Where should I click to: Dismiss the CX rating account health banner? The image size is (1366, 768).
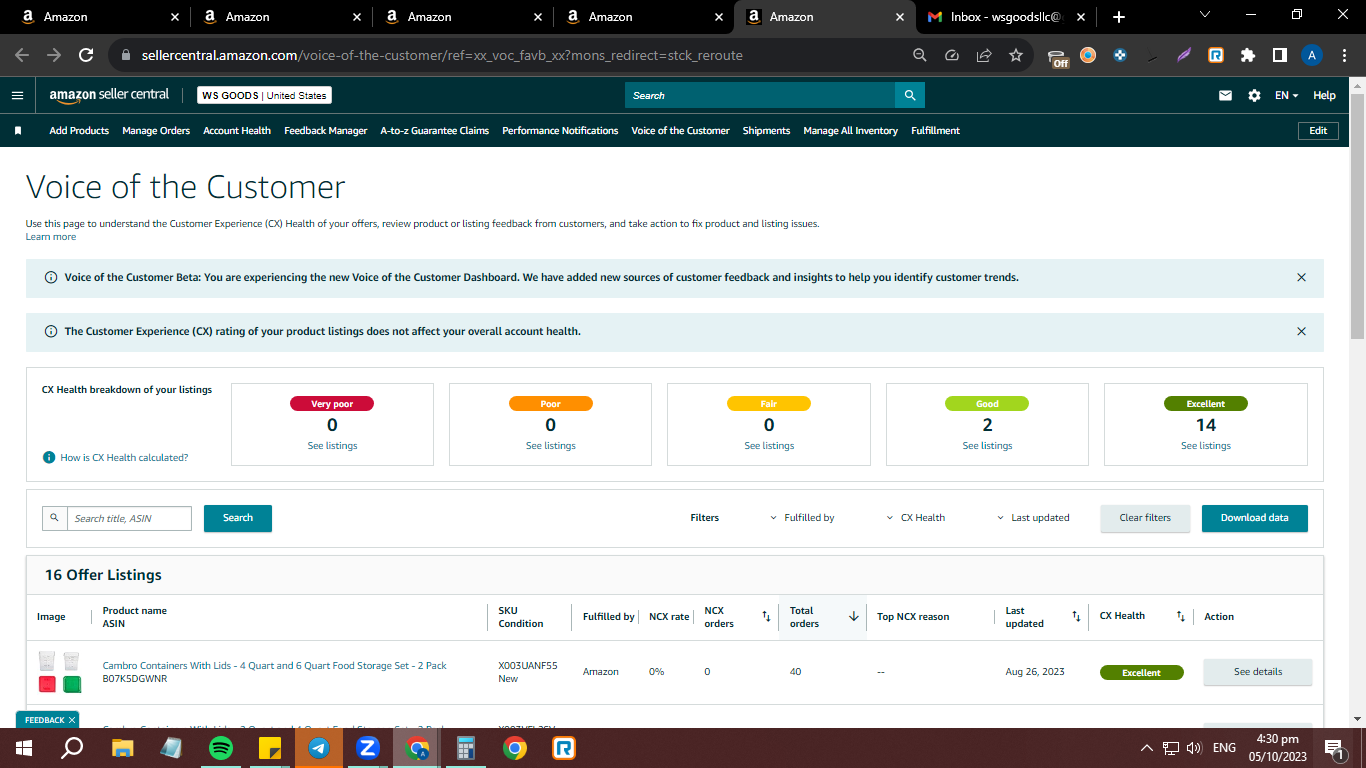point(1301,331)
